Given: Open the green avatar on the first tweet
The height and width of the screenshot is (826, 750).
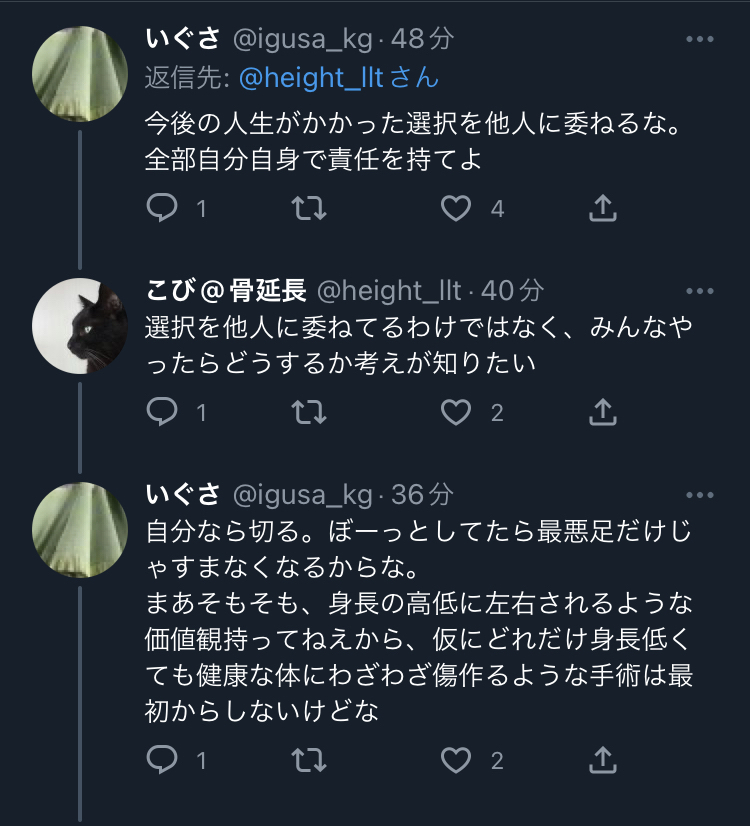Looking at the screenshot, I should [80, 74].
